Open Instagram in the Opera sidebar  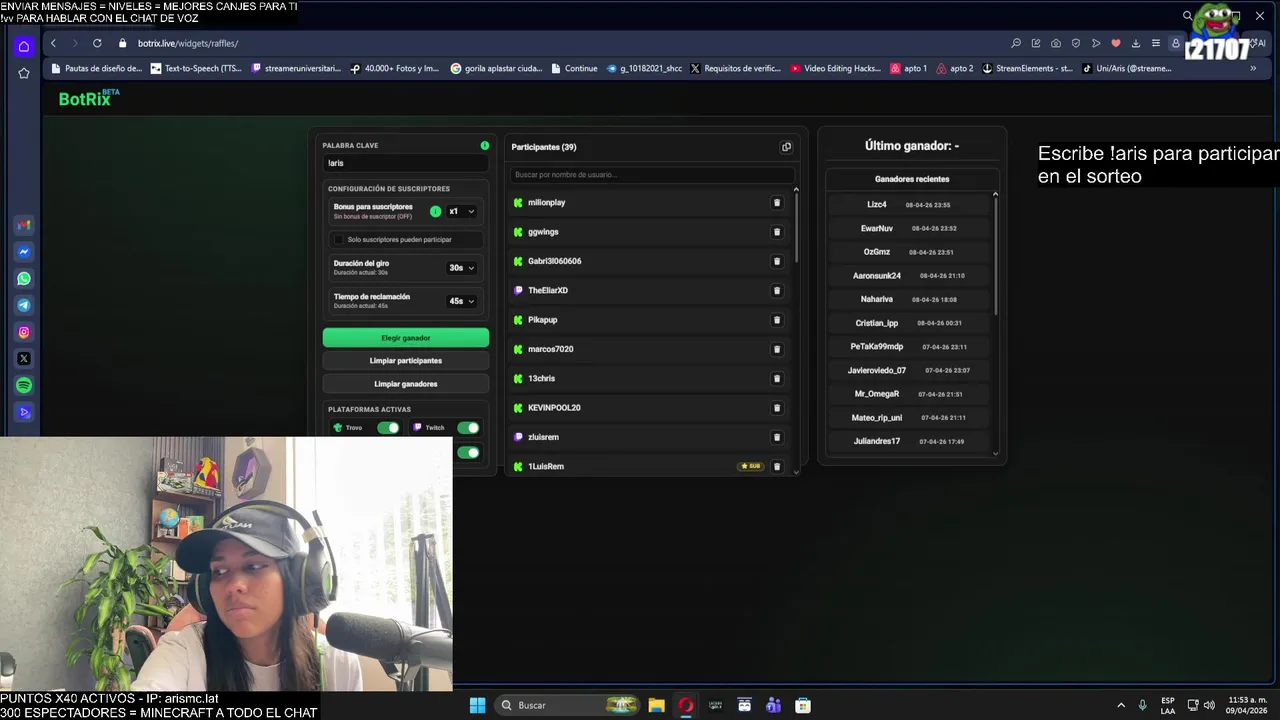pos(24,332)
